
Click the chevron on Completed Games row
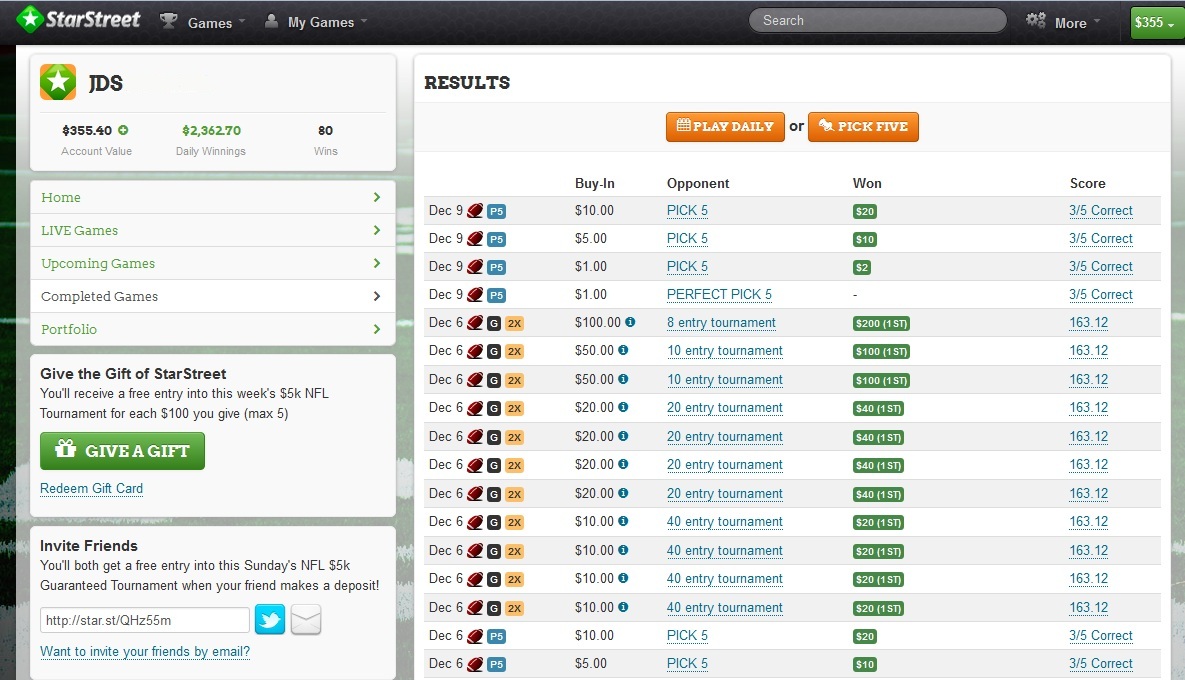point(376,296)
